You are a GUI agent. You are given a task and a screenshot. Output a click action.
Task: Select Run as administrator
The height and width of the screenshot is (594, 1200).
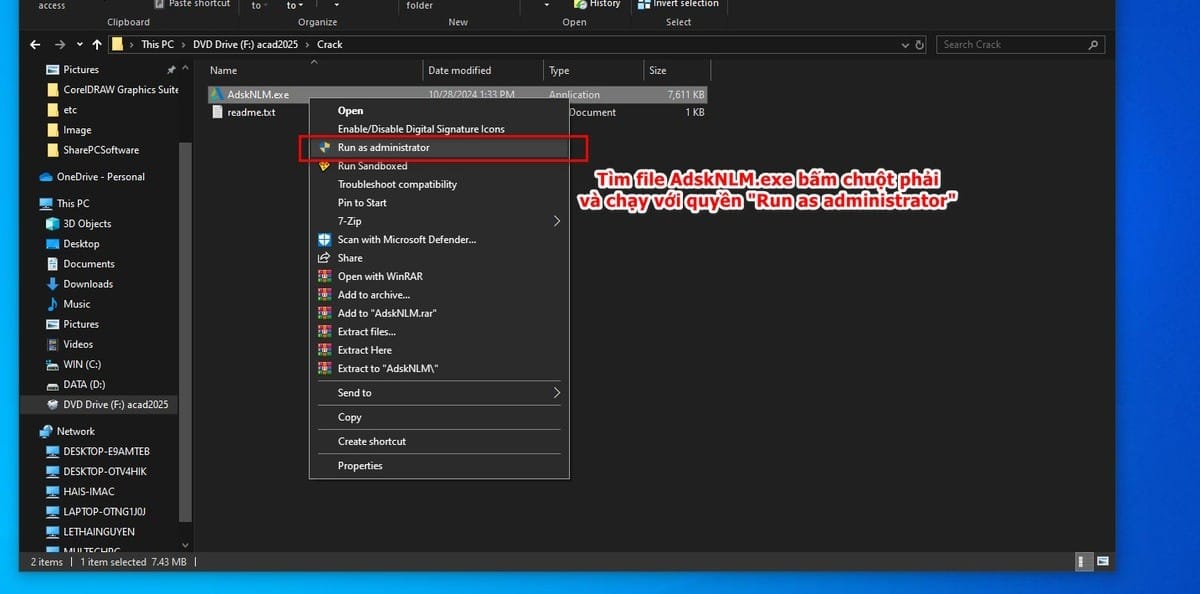click(x=384, y=147)
